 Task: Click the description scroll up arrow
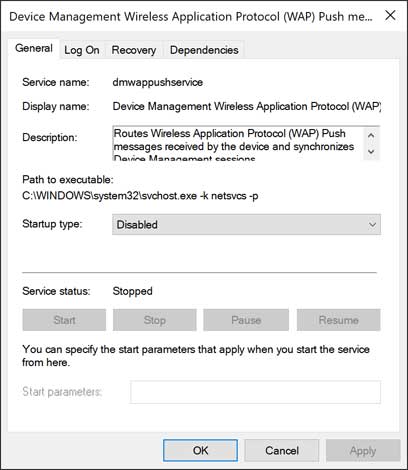(371, 135)
